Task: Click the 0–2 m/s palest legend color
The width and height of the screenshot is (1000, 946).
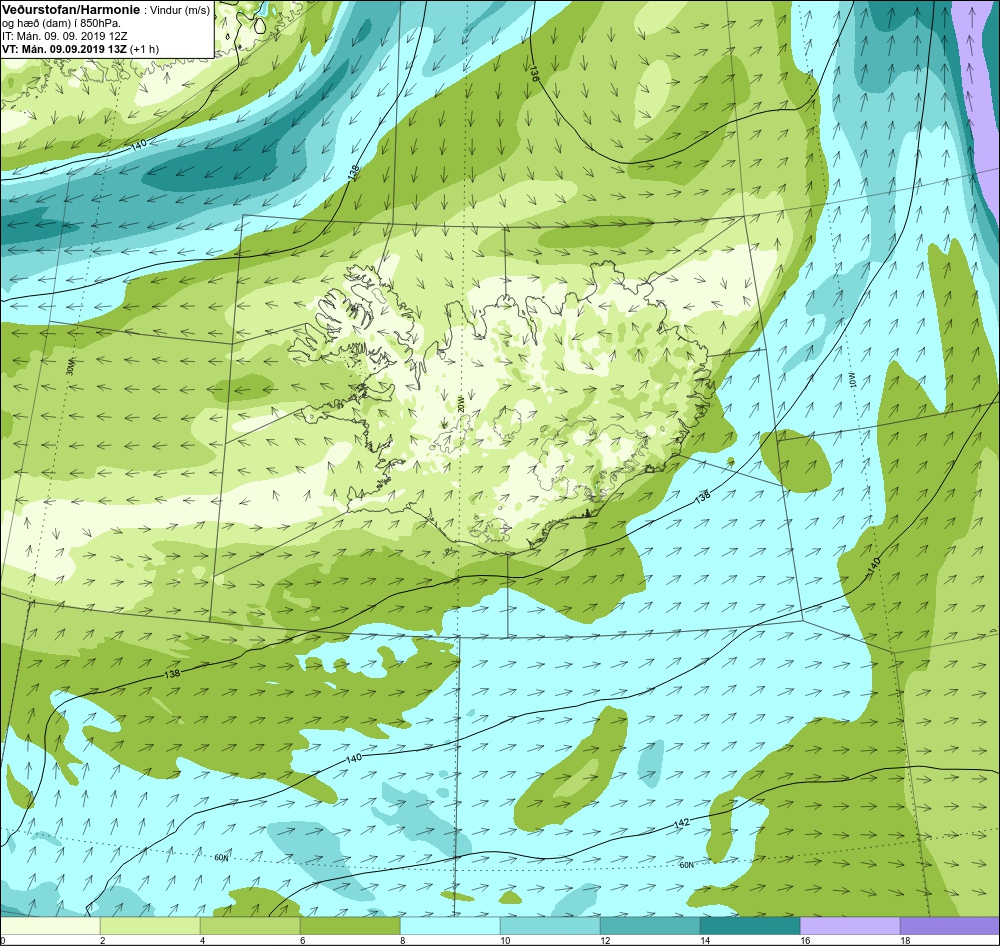Action: (50, 924)
